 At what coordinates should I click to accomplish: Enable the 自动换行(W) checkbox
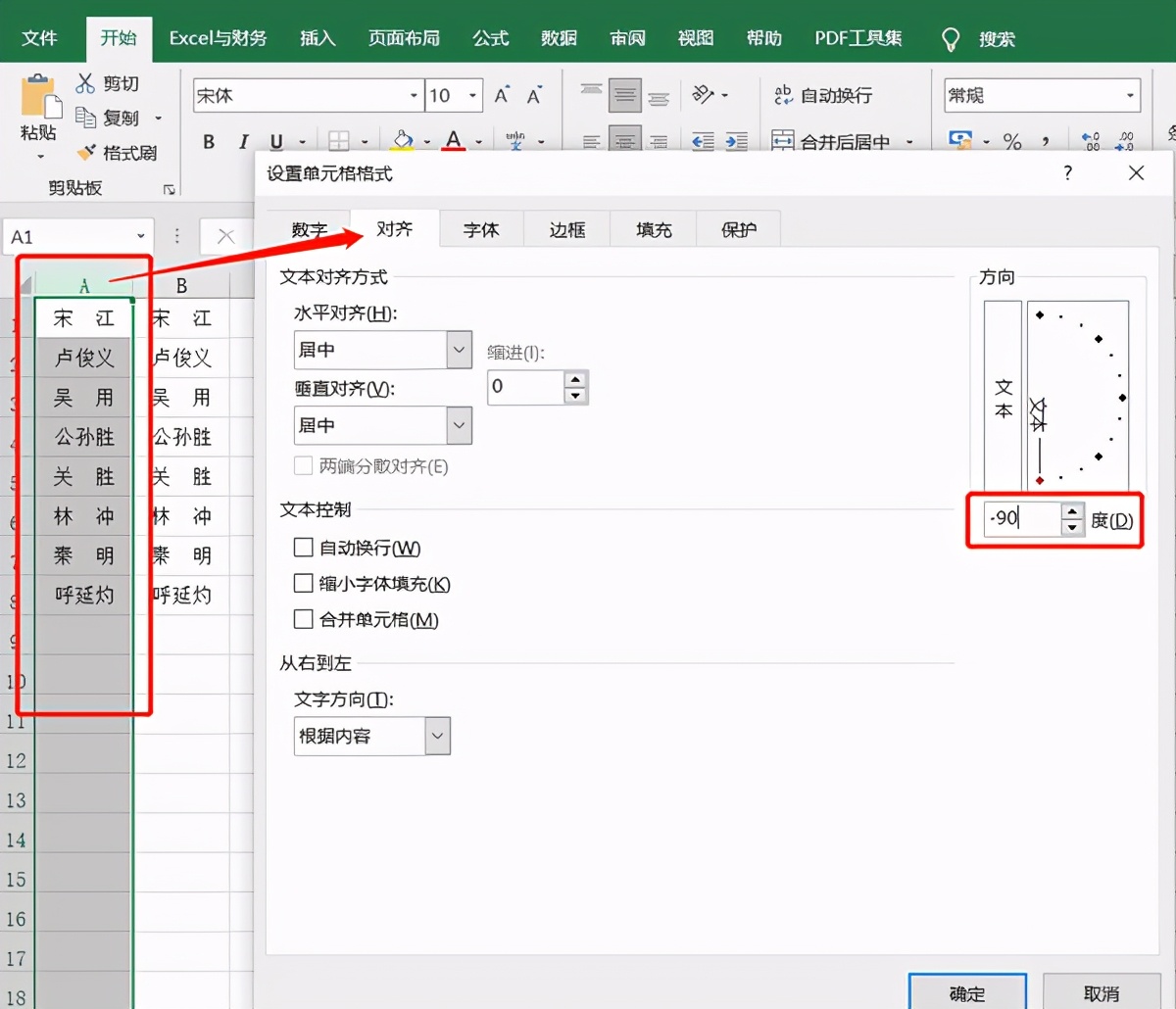[x=304, y=548]
